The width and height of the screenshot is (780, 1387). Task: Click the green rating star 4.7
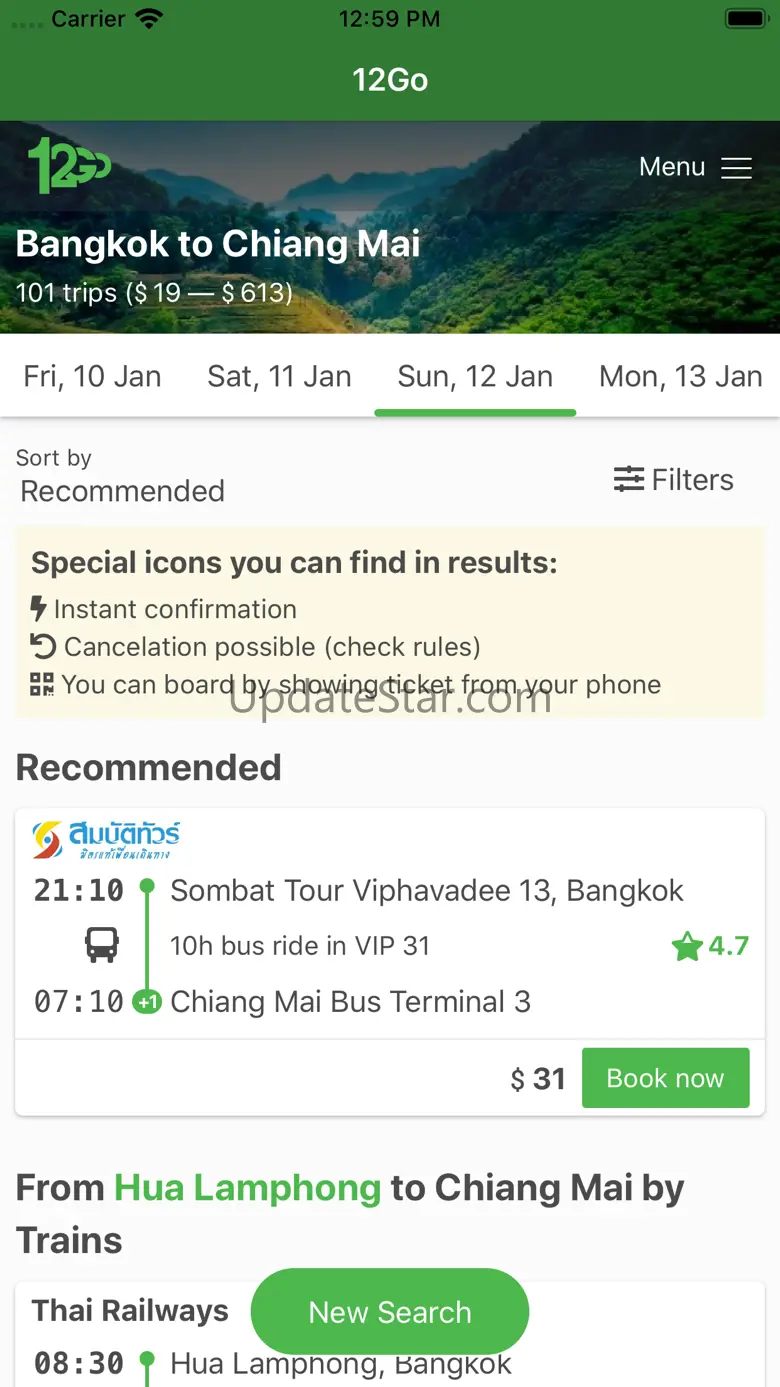pos(688,946)
